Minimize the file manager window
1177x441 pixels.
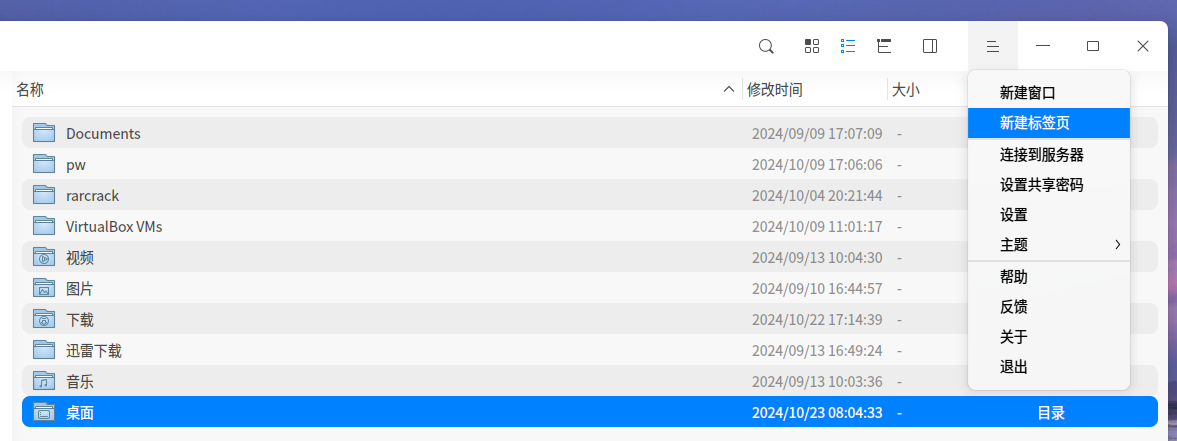click(1043, 46)
